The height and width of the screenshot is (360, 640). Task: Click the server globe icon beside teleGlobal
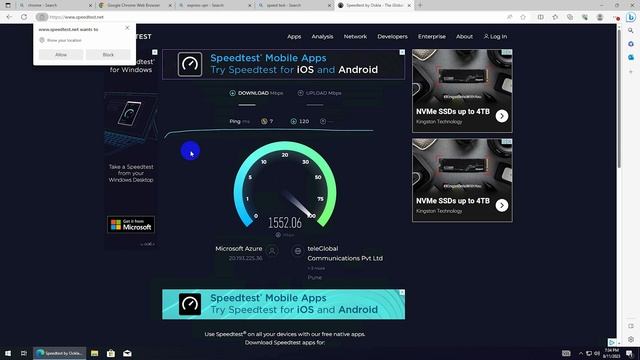tap(298, 251)
